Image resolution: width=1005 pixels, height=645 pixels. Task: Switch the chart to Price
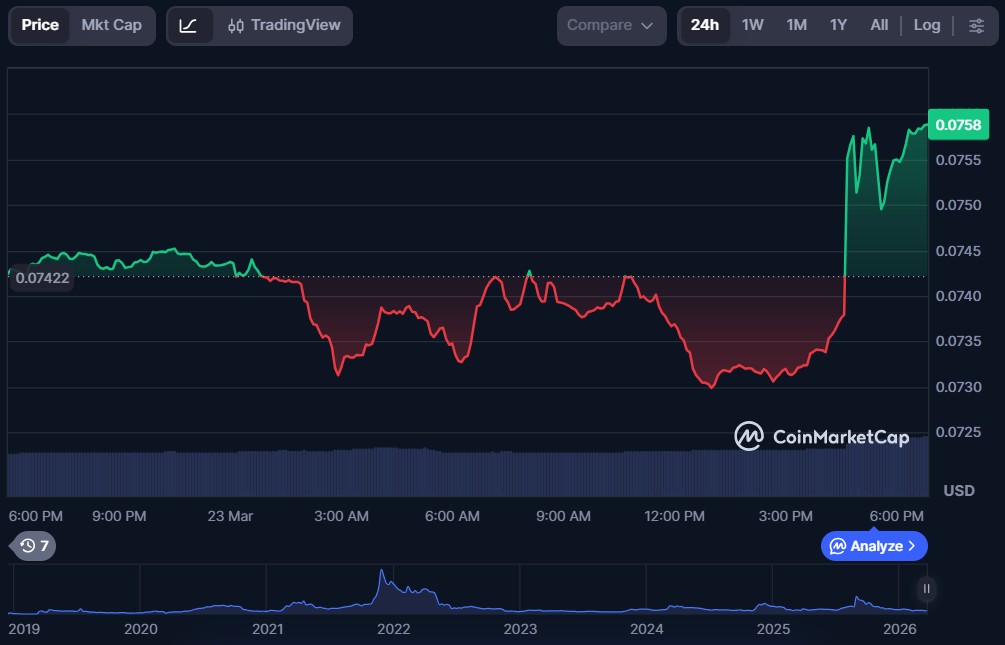pos(40,25)
